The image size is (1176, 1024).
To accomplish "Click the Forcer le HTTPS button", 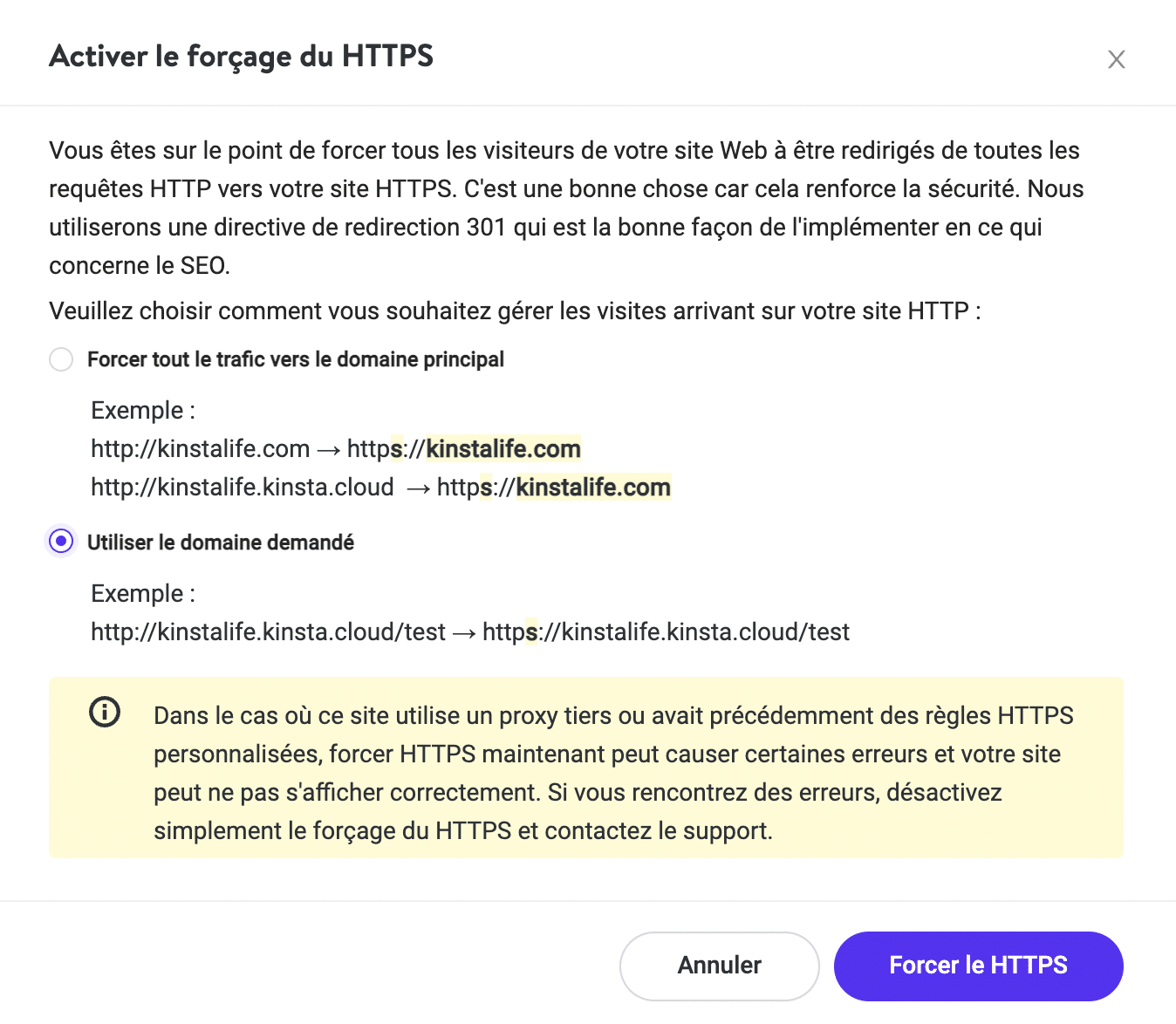I will pos(977,966).
